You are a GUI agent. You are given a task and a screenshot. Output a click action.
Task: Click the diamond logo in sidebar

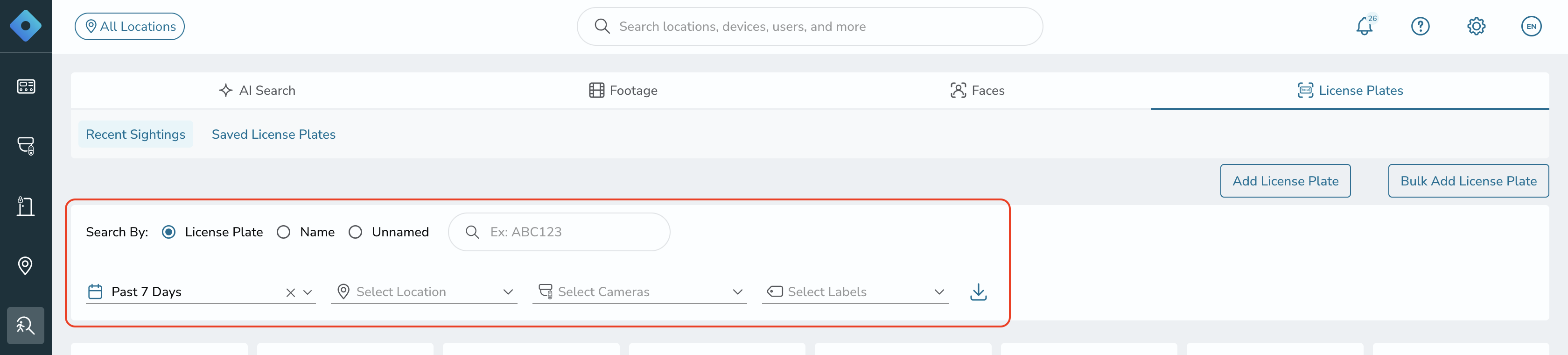(26, 26)
